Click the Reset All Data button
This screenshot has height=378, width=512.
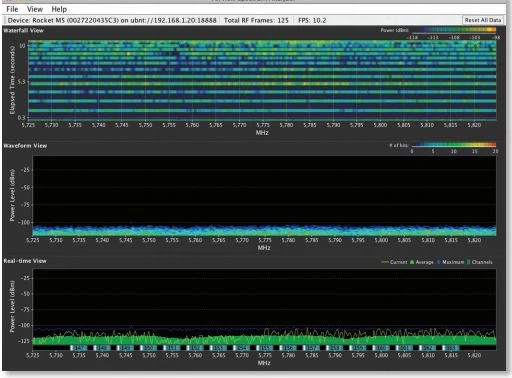[483, 20]
